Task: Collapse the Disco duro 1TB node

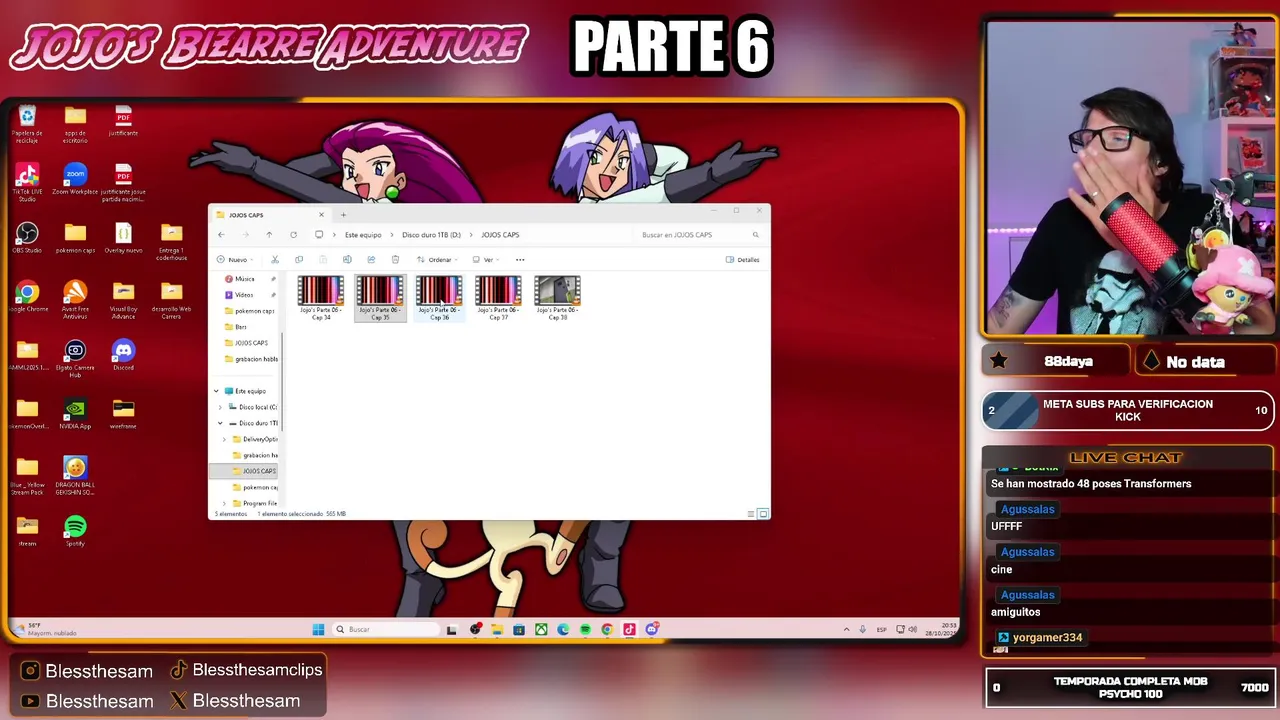Action: coord(220,423)
